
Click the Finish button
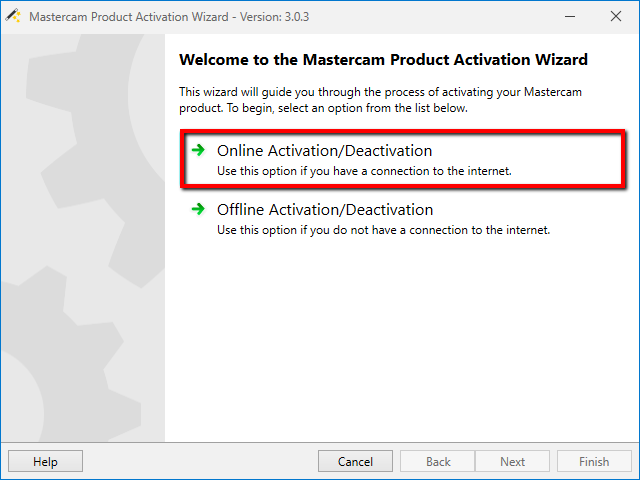pyautogui.click(x=594, y=461)
